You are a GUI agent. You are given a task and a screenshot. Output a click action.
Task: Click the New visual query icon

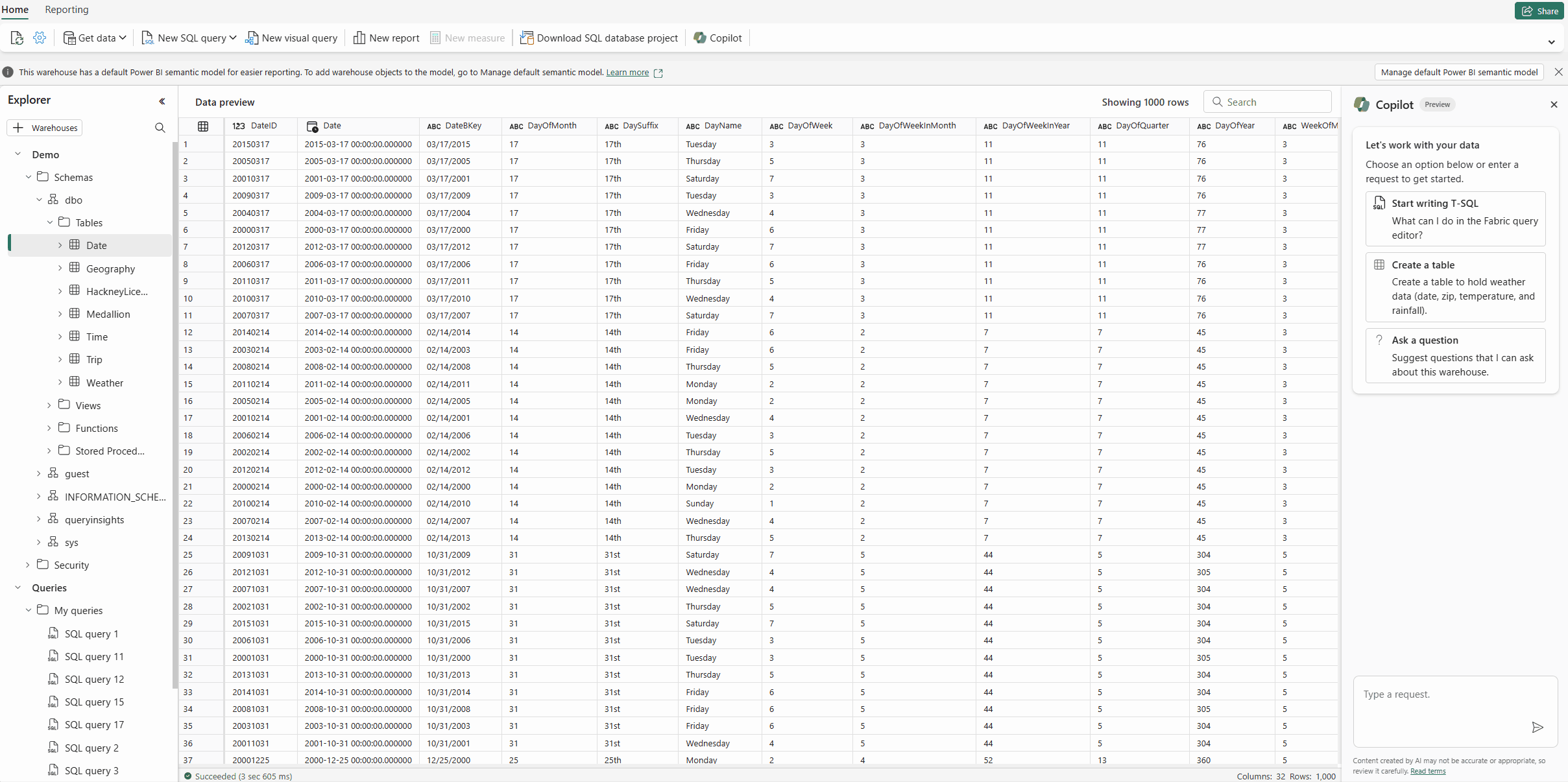pos(252,38)
